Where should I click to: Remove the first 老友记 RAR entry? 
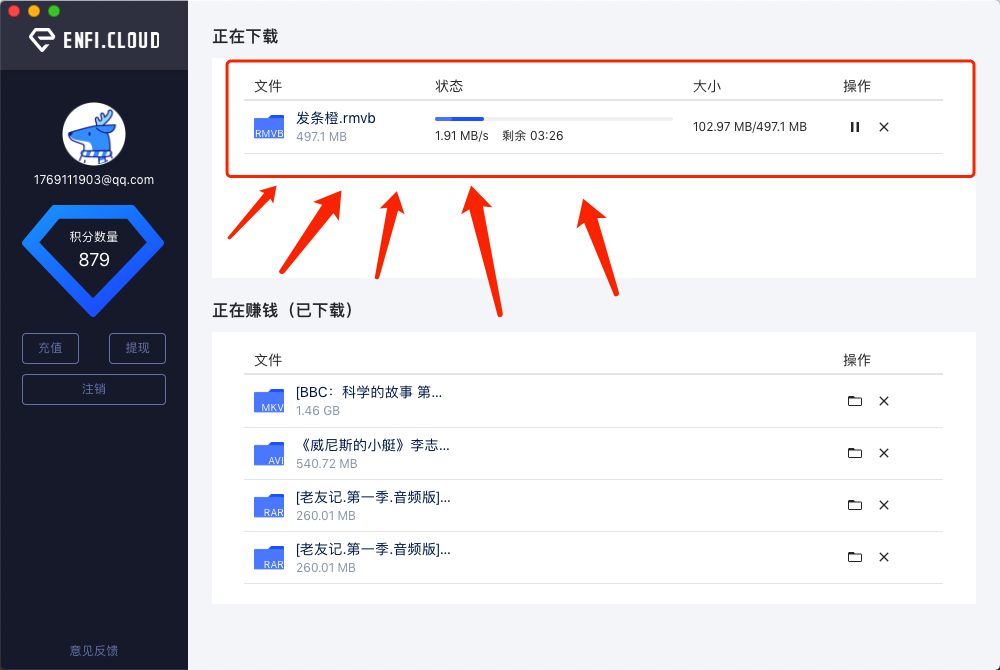point(884,505)
